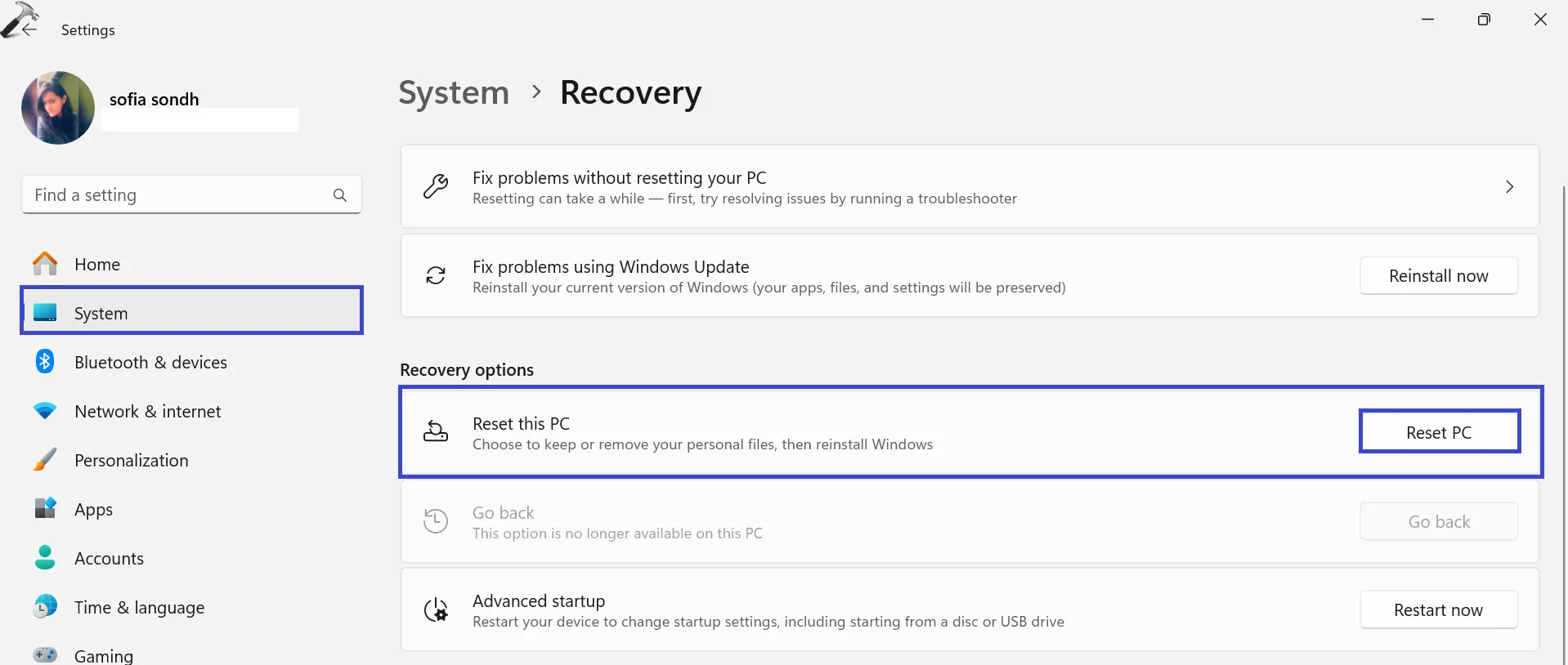The image size is (1568, 665).
Task: Click the Accounts person icon
Action: click(x=45, y=558)
